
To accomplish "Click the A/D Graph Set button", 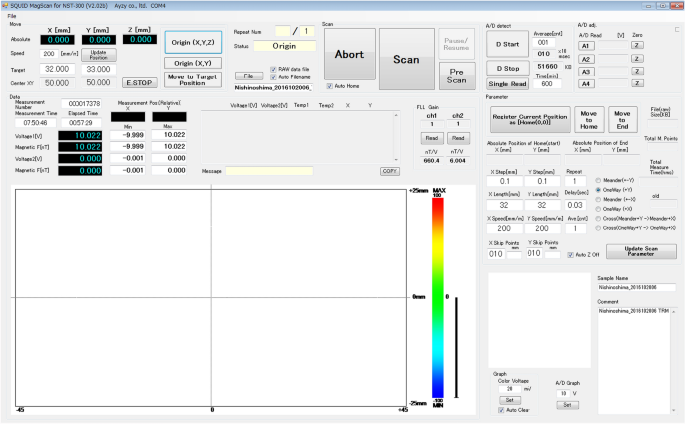I will [567, 405].
